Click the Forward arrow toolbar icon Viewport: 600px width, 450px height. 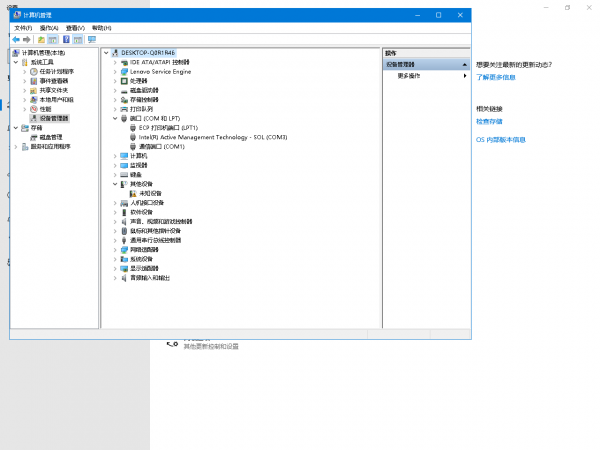28,39
